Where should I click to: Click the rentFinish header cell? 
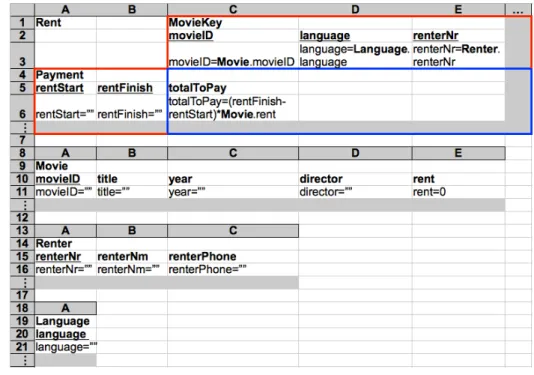pos(132,88)
